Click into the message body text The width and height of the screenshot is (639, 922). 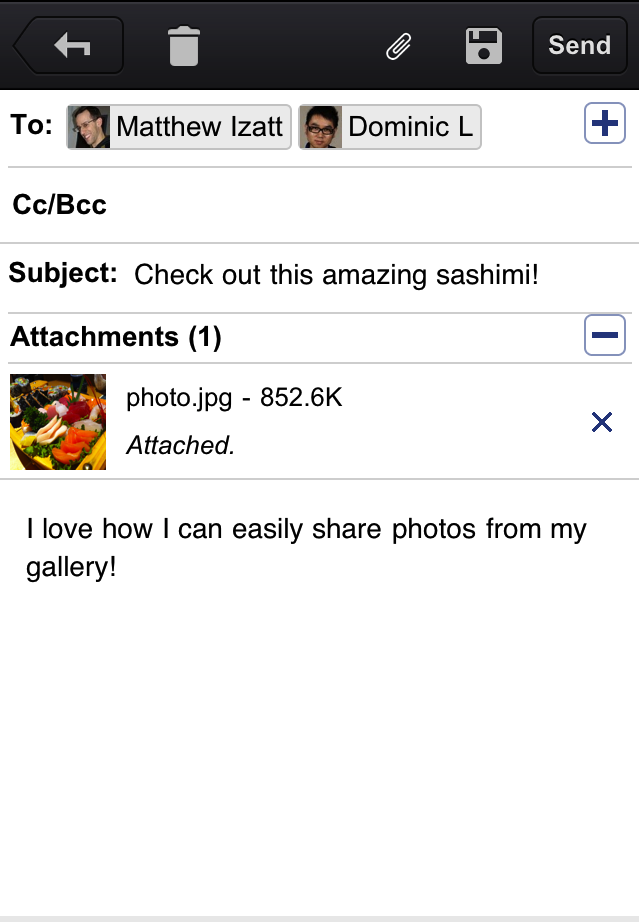306,547
